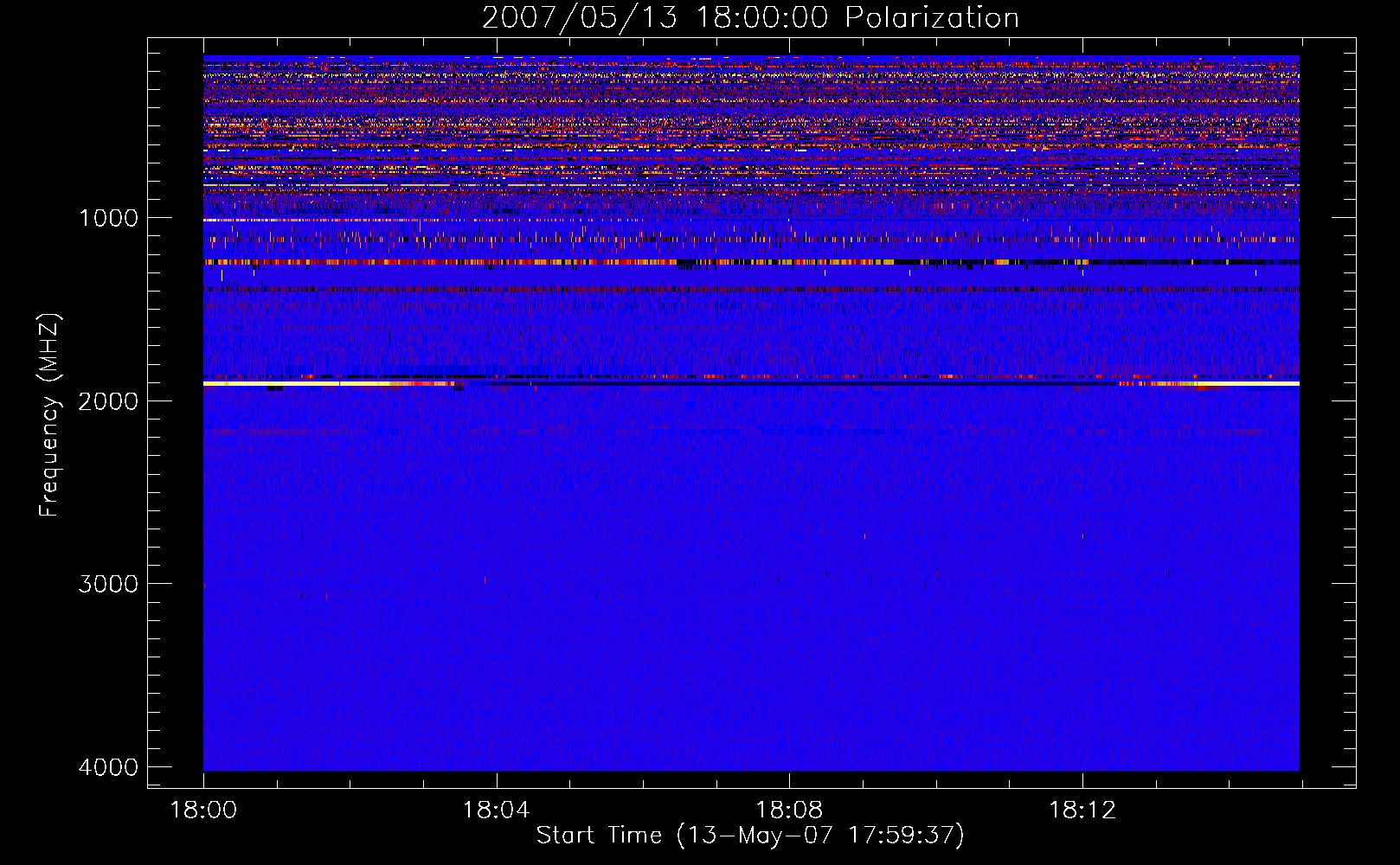Click the '18:12' time tick label

coord(1082,811)
